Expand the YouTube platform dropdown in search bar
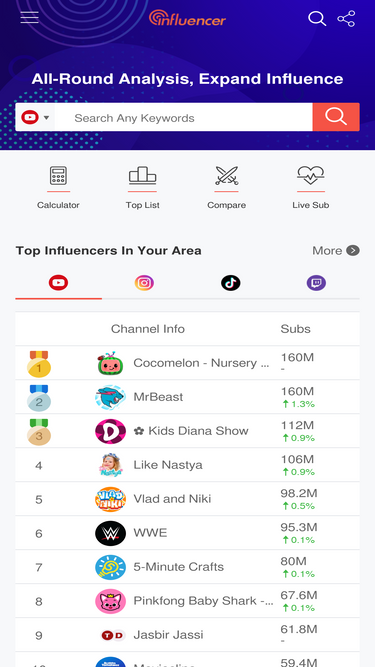This screenshot has width=375, height=667. click(x=35, y=117)
